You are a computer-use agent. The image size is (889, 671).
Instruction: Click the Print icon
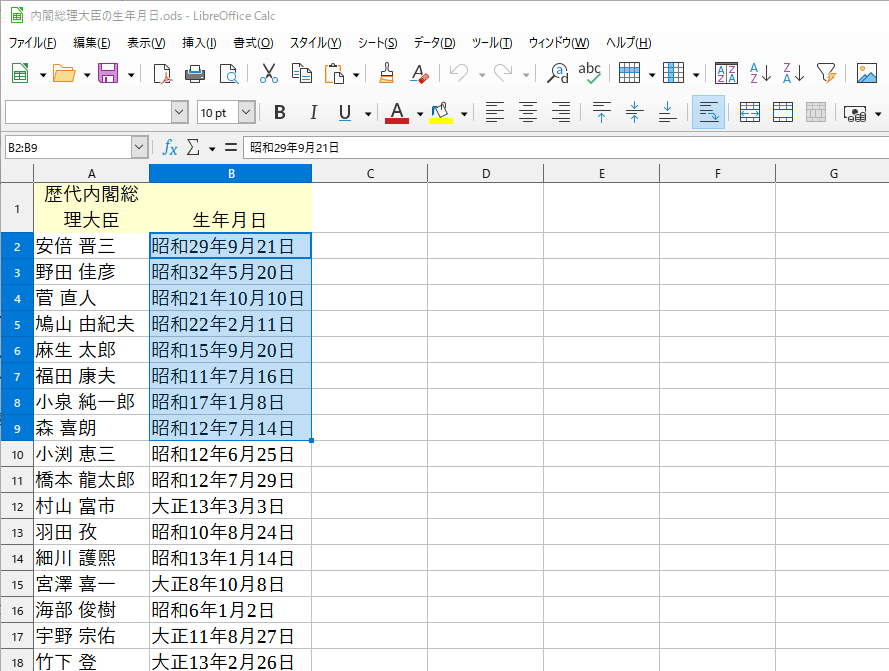pos(195,73)
